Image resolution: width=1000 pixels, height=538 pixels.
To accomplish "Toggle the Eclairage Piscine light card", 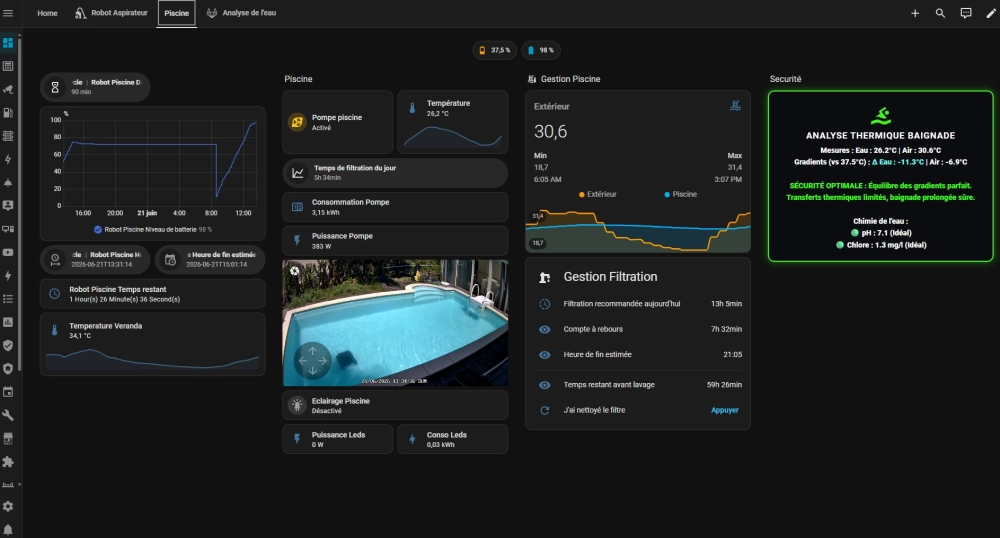I will click(x=395, y=405).
